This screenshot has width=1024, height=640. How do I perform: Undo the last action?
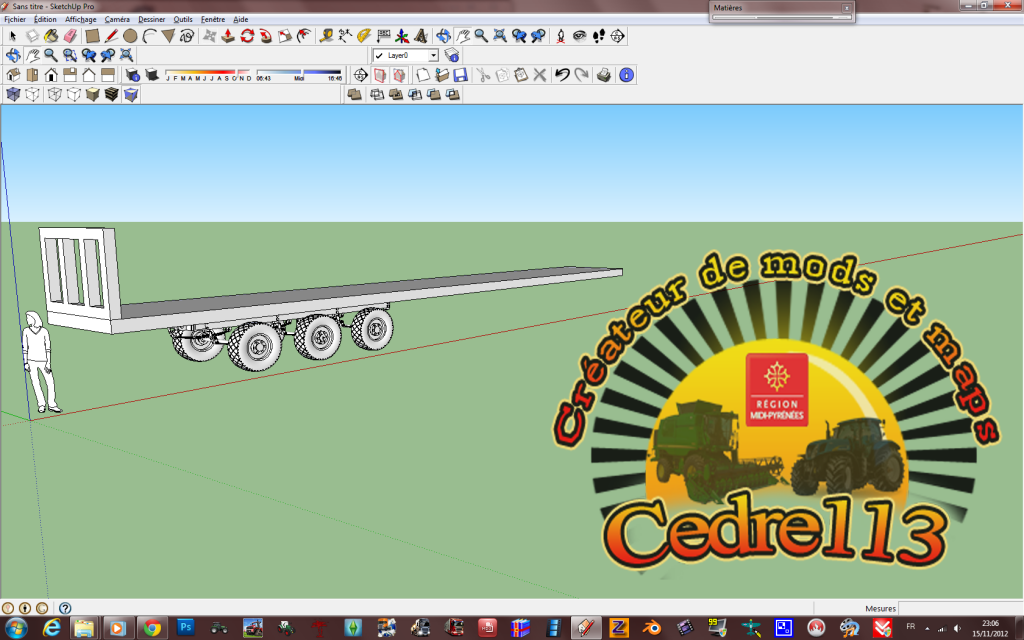click(562, 75)
